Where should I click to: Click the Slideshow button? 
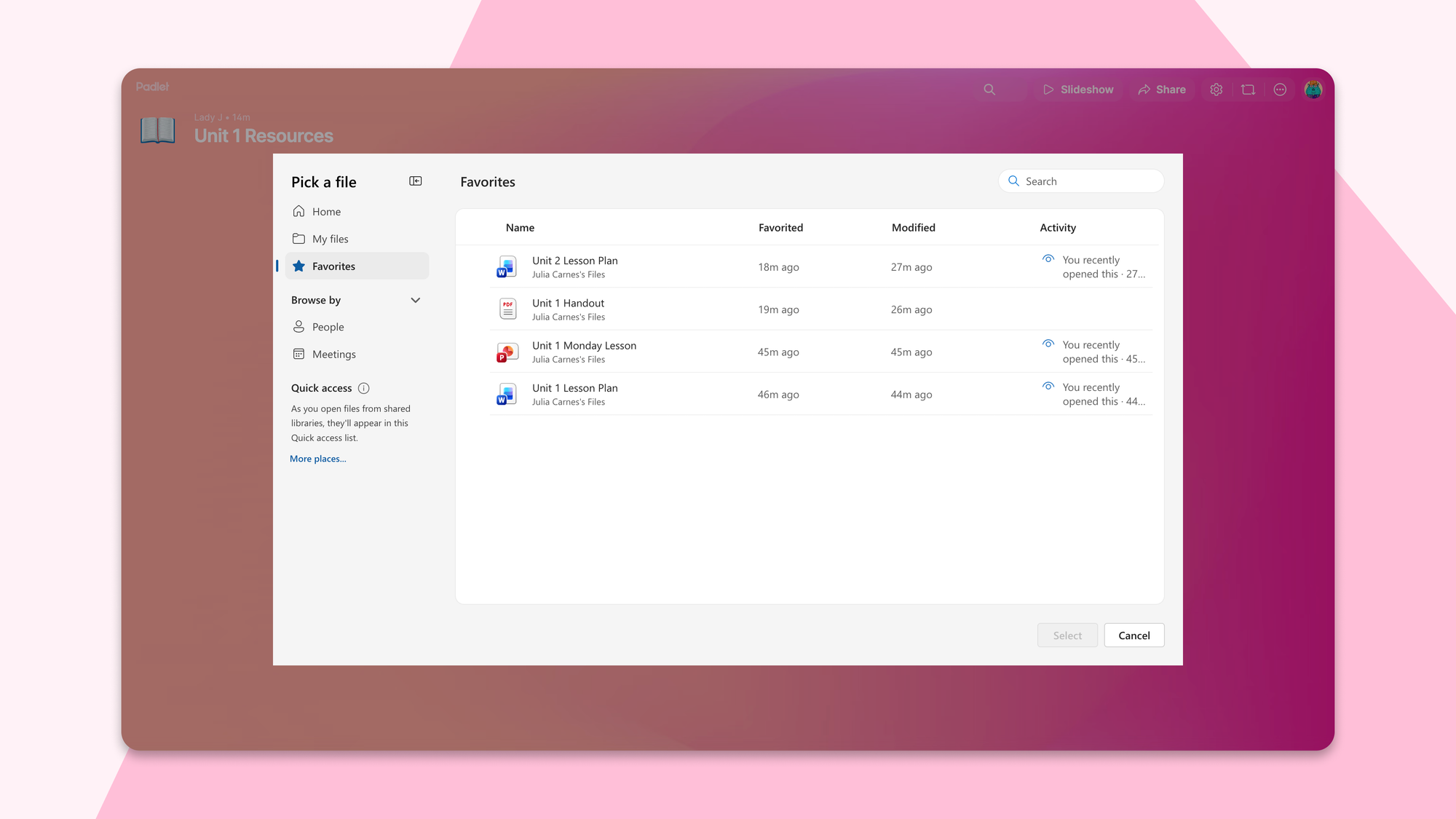coord(1078,89)
